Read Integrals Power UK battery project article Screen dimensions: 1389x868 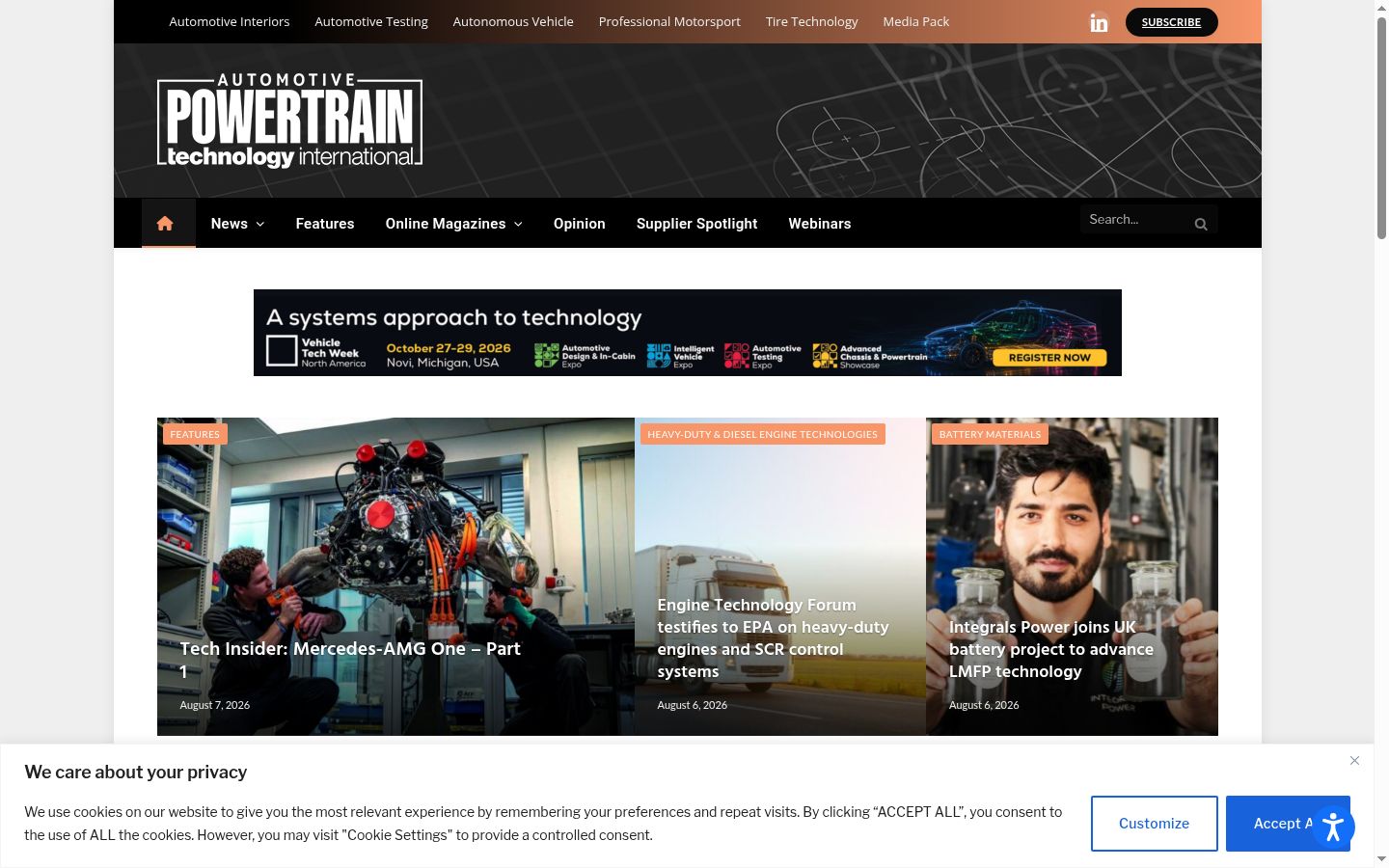[1051, 649]
